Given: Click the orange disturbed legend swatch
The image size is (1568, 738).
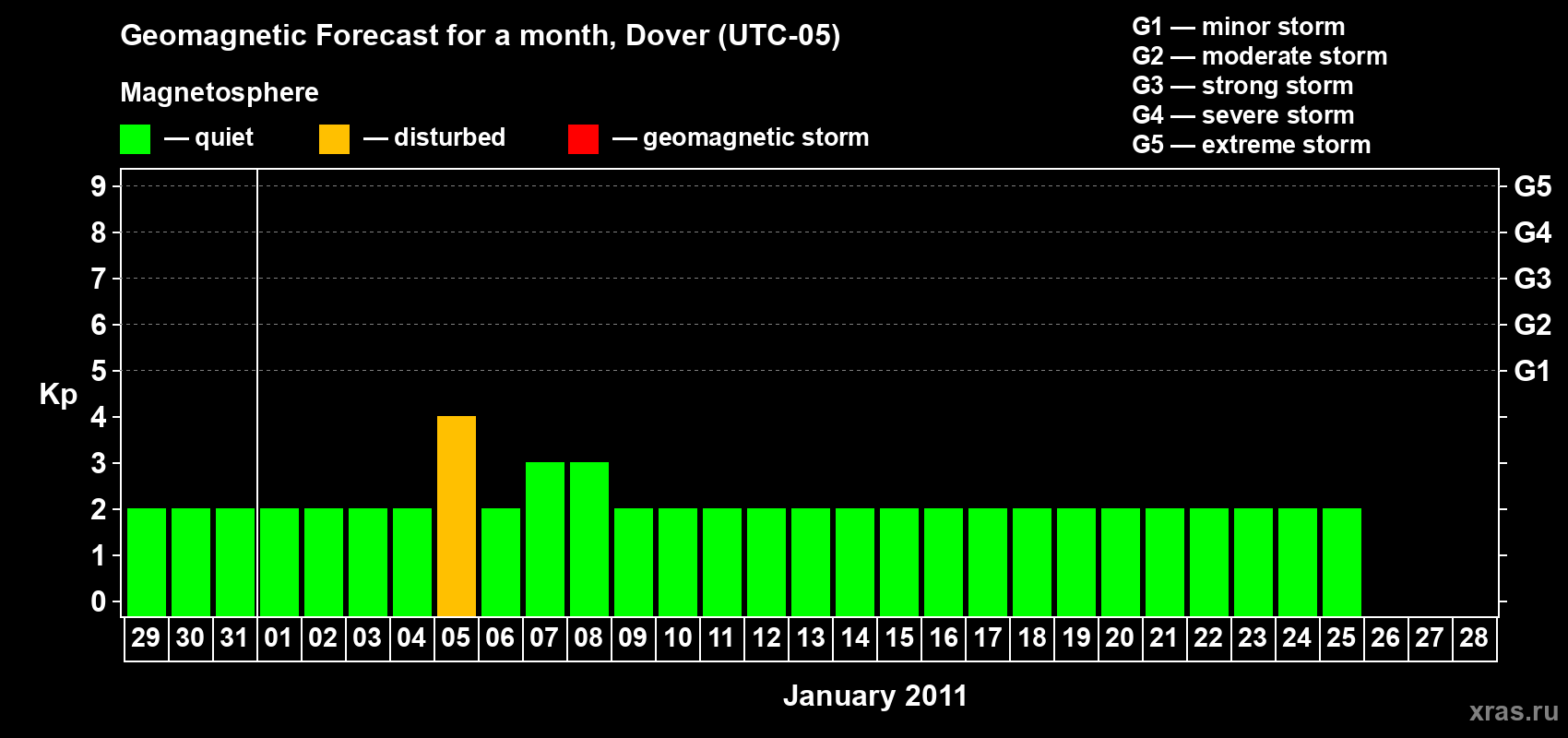Looking at the screenshot, I should click(334, 139).
